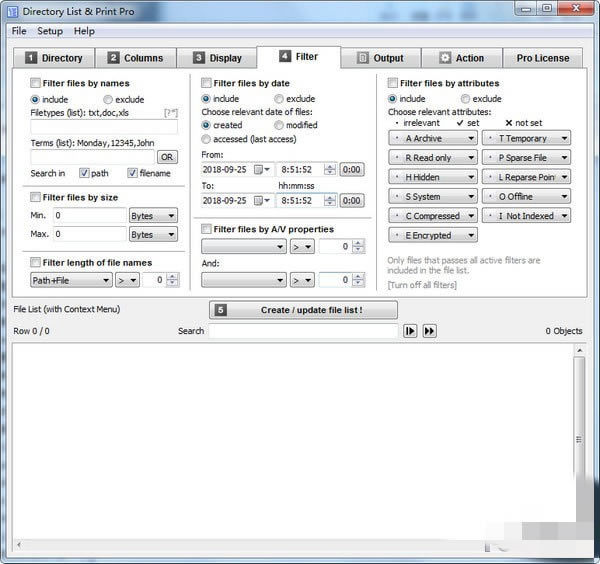Click the Output tab page icon
This screenshot has height=564, width=600.
[x=362, y=58]
